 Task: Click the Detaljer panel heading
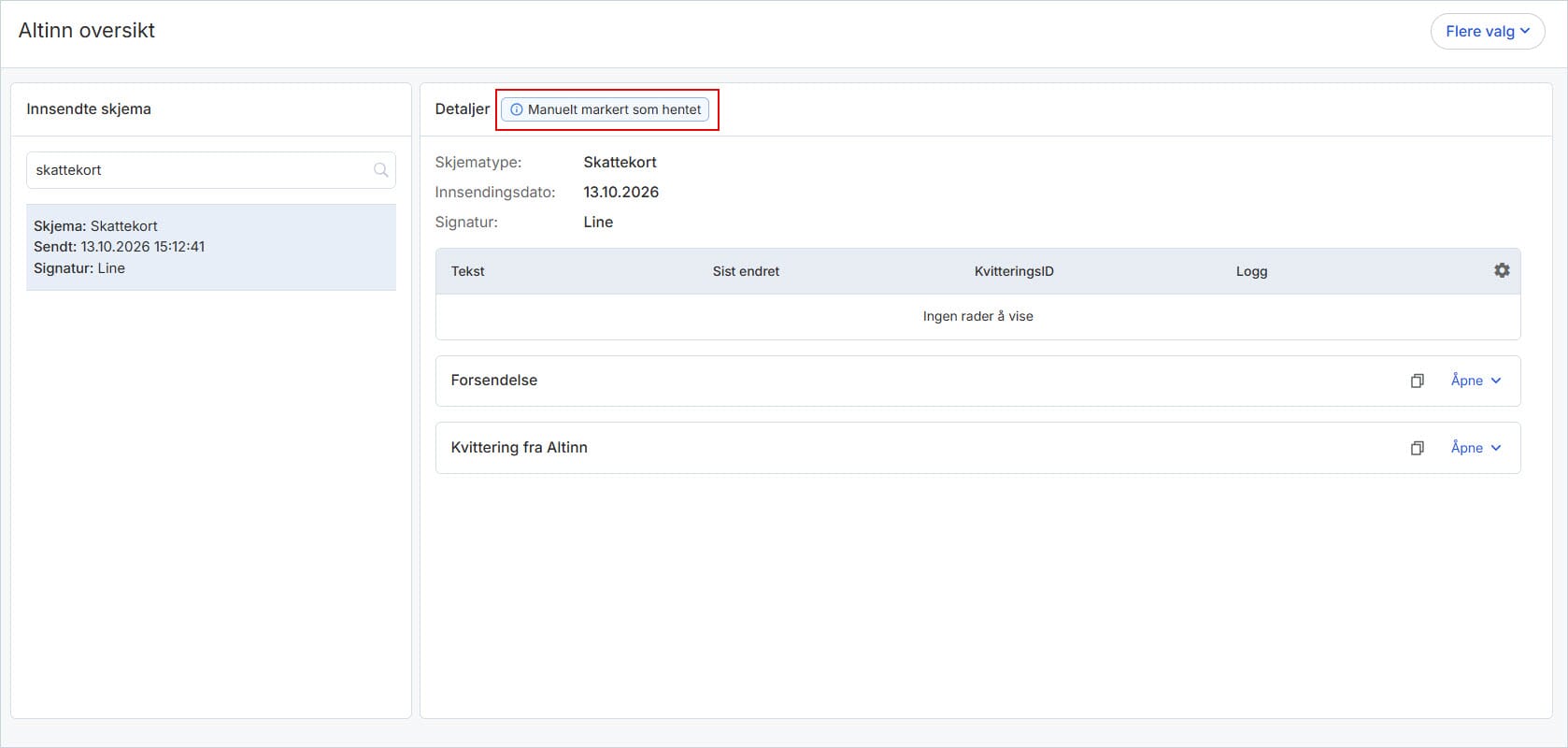pos(462,108)
